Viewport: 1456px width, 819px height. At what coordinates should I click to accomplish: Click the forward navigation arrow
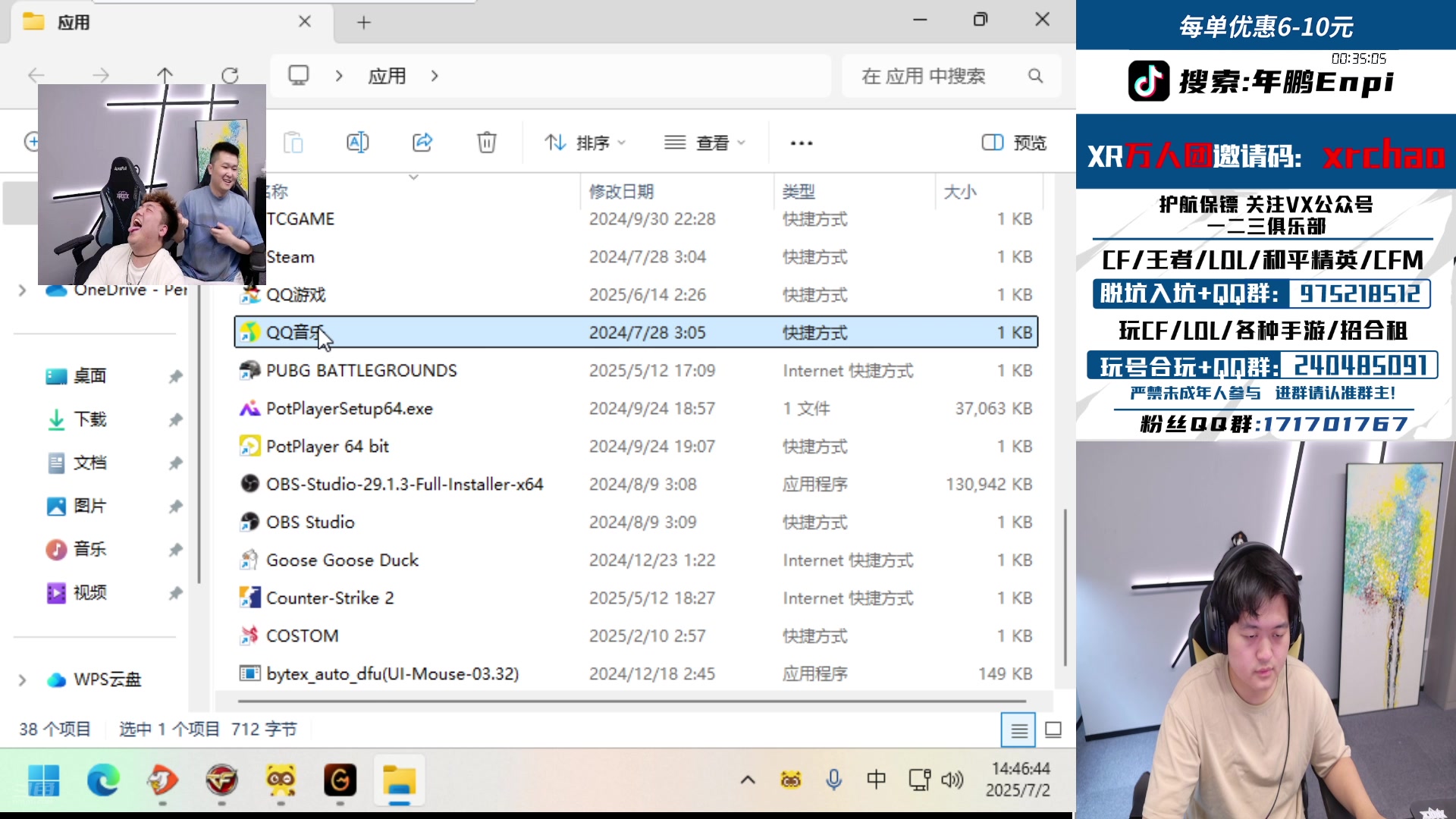[100, 75]
